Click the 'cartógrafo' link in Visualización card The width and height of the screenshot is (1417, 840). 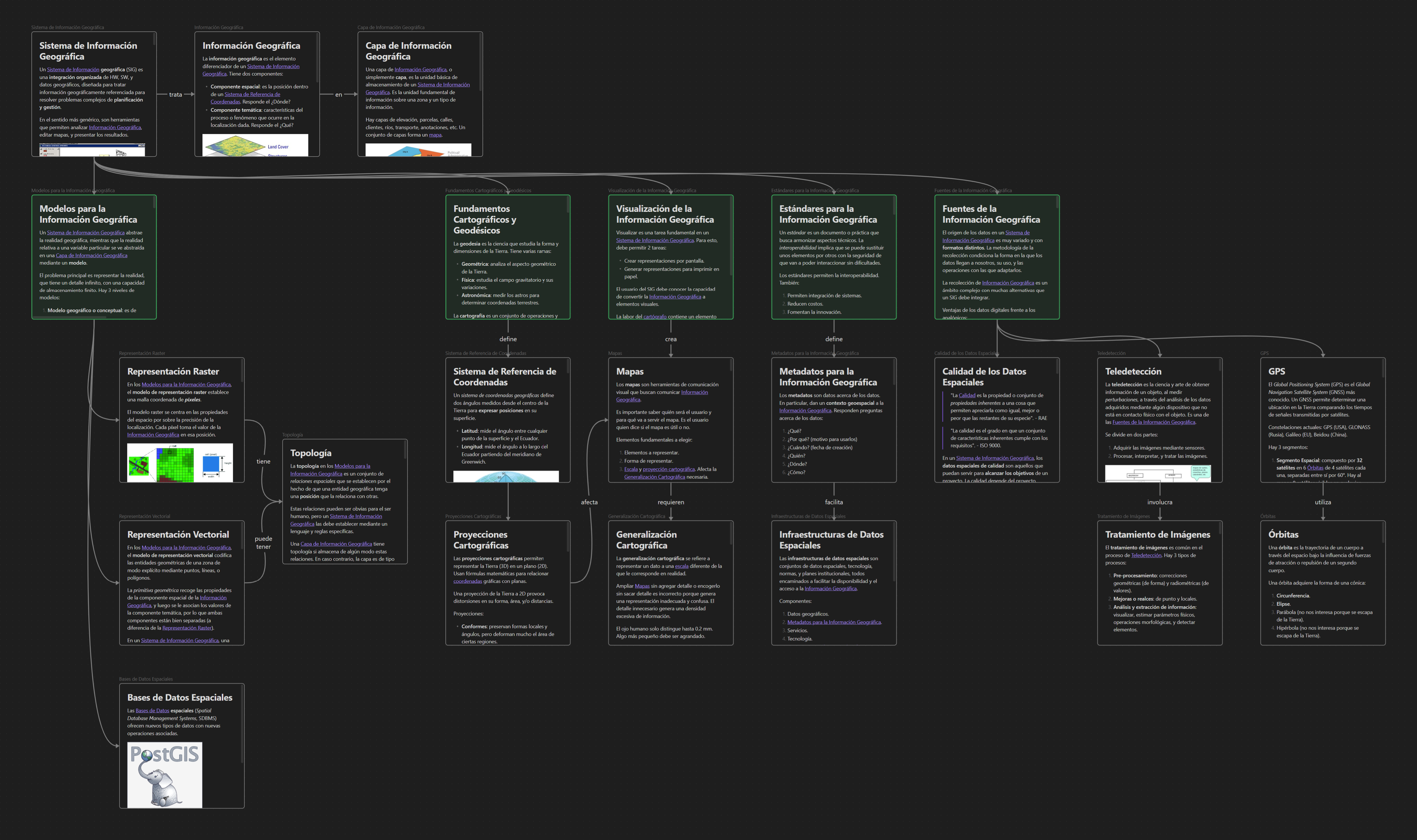click(655, 316)
